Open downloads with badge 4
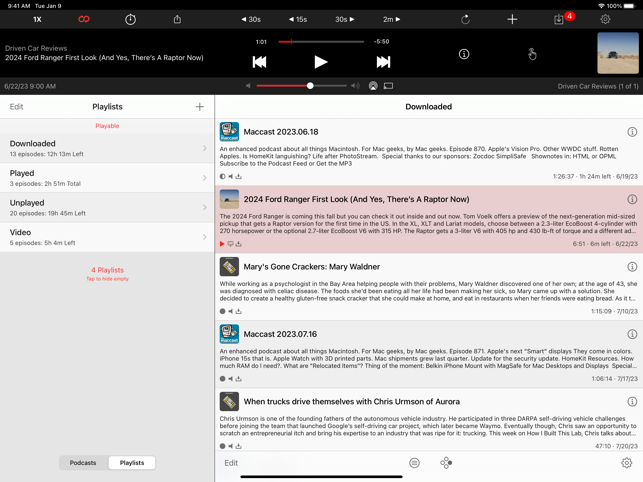643x482 pixels. pyautogui.click(x=563, y=18)
